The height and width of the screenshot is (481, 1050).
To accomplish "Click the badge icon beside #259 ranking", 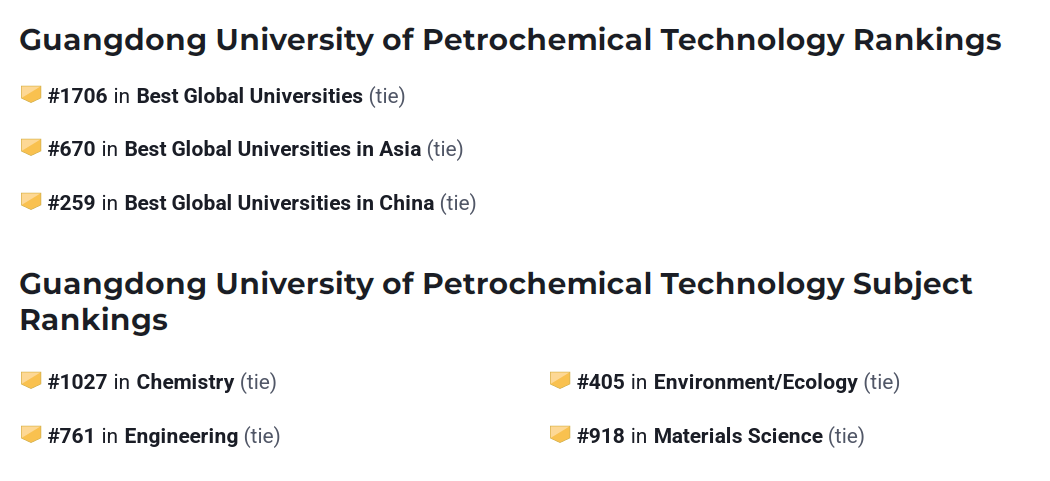I will tap(31, 202).
